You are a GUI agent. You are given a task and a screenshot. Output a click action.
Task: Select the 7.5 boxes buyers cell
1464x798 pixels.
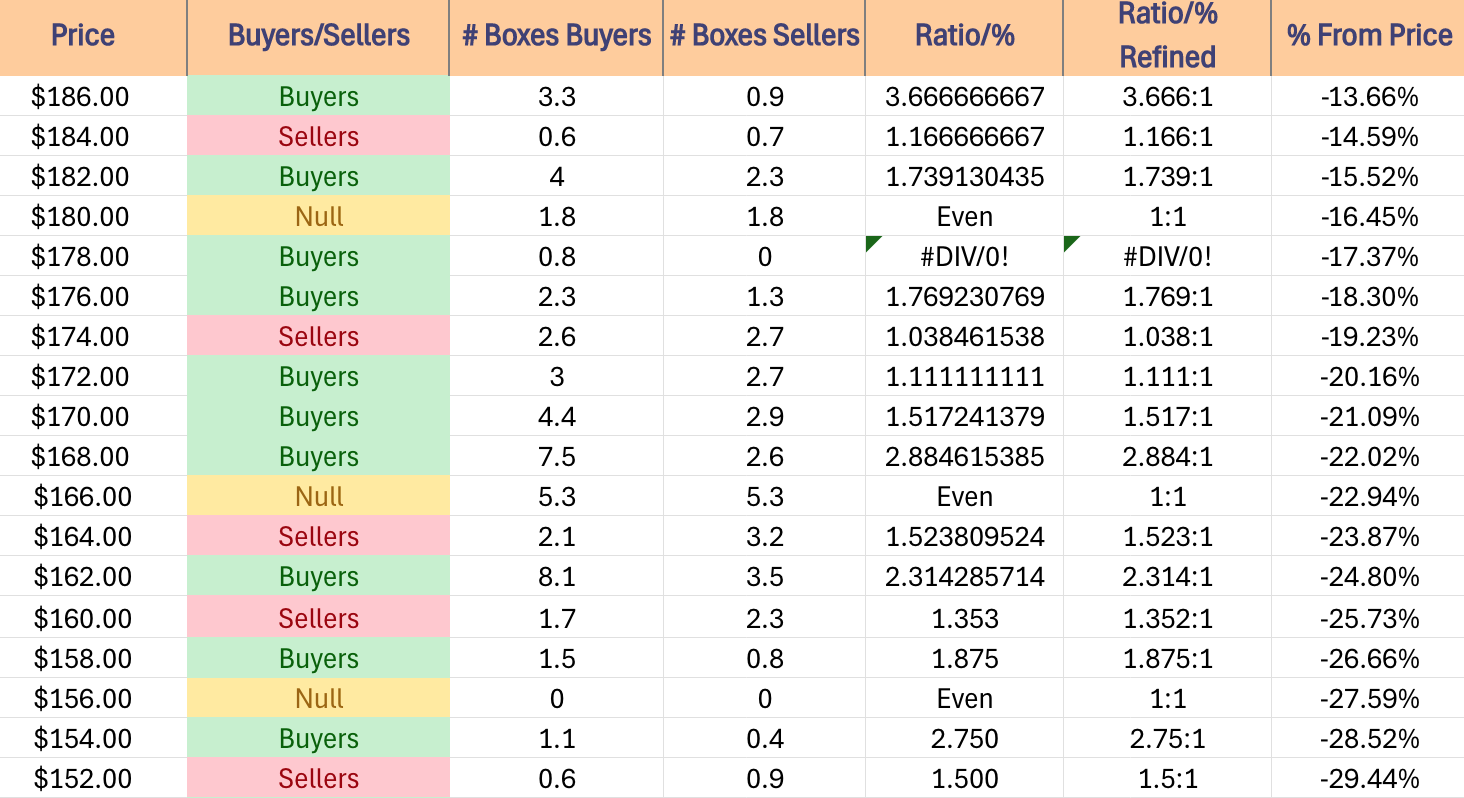click(x=556, y=457)
